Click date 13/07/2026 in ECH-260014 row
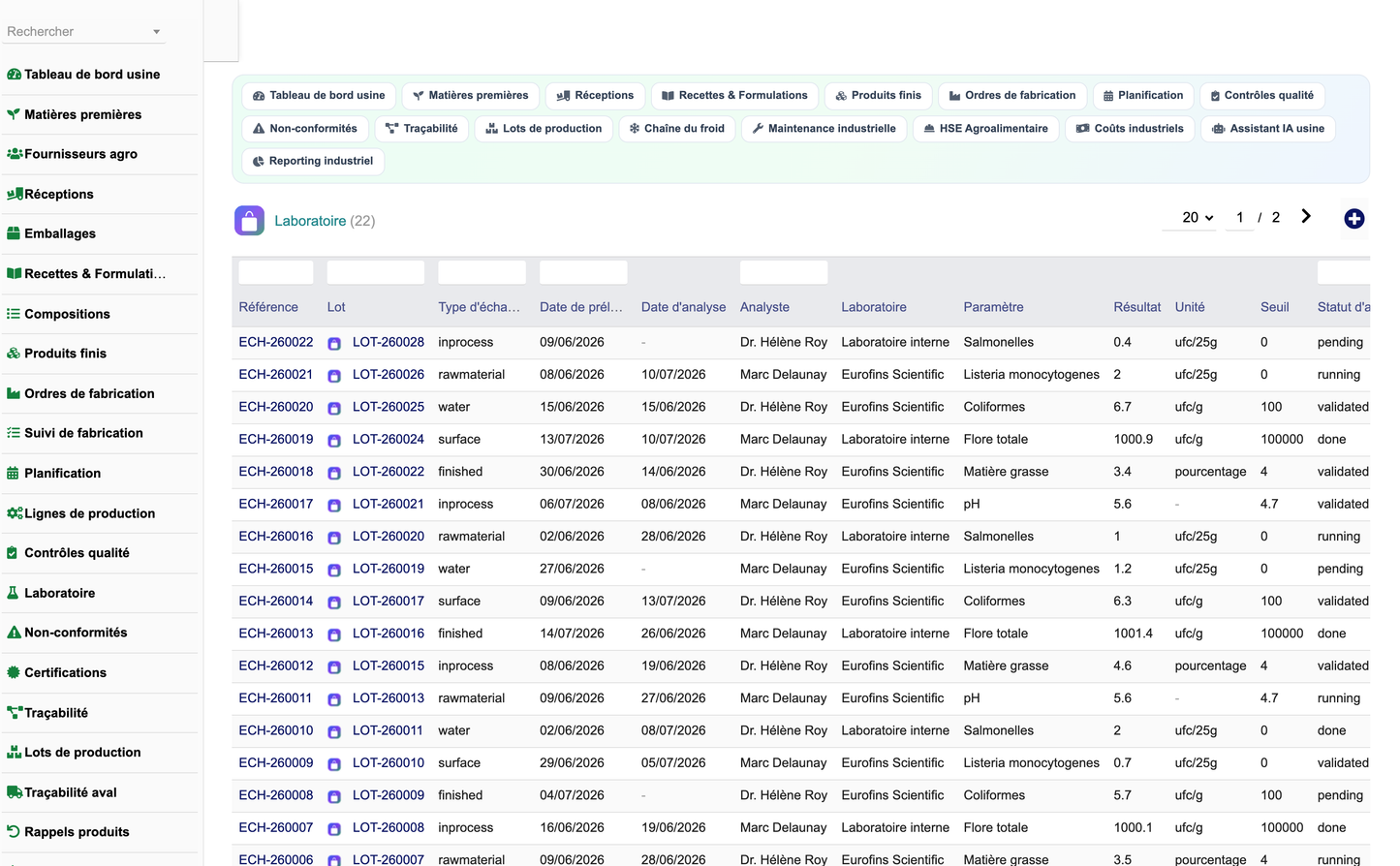 click(x=673, y=601)
